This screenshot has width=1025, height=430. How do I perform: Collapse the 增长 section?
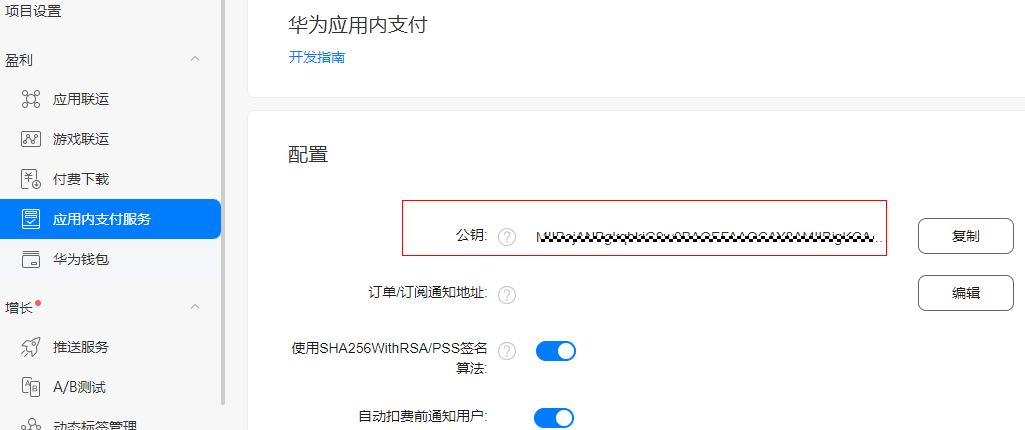pos(195,306)
